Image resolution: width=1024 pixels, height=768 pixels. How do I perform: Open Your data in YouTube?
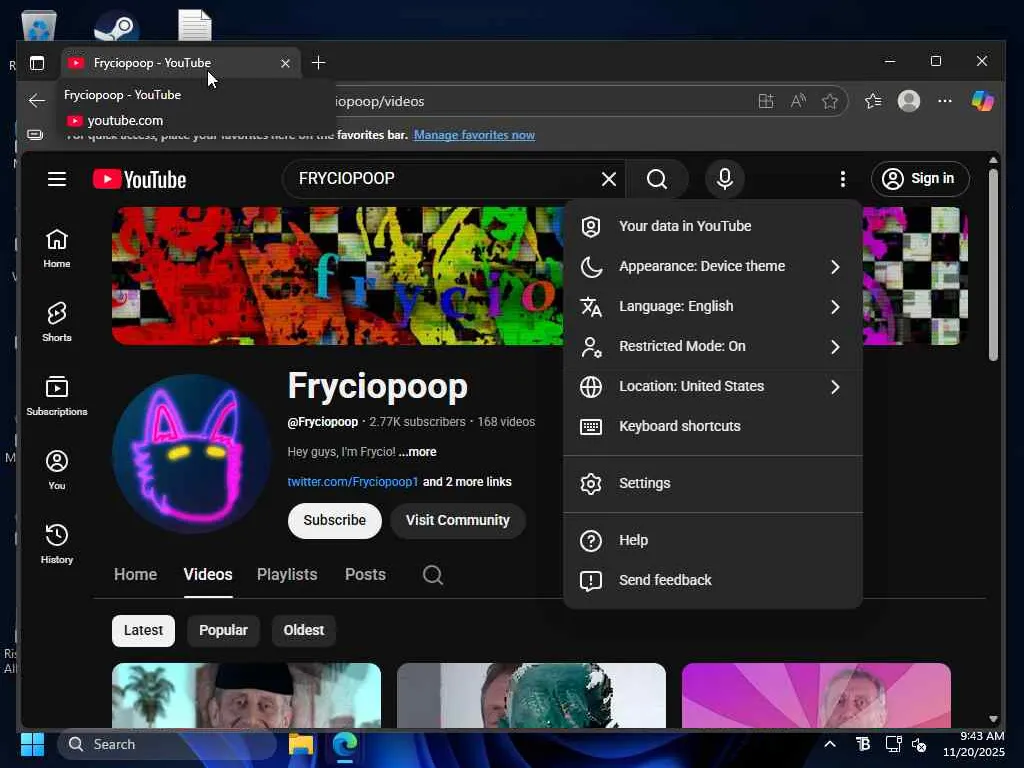tap(713, 227)
